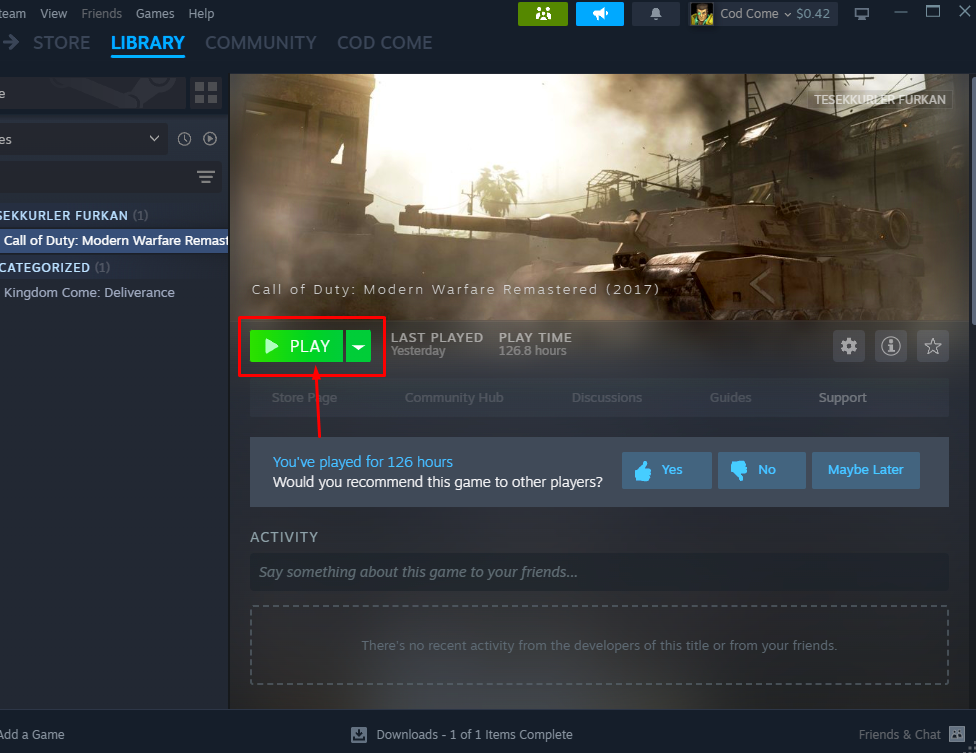Go to the COMMUNITY tab

point(261,42)
